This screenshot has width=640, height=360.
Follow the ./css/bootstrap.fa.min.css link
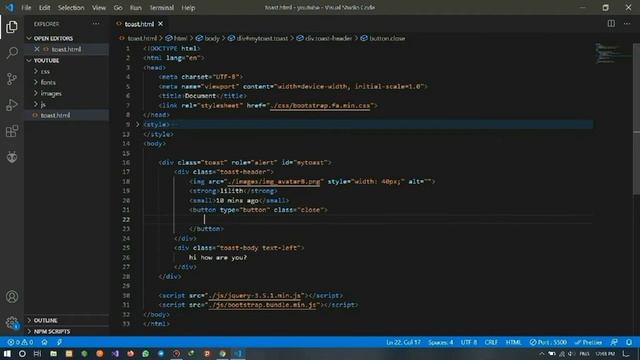click(x=320, y=105)
